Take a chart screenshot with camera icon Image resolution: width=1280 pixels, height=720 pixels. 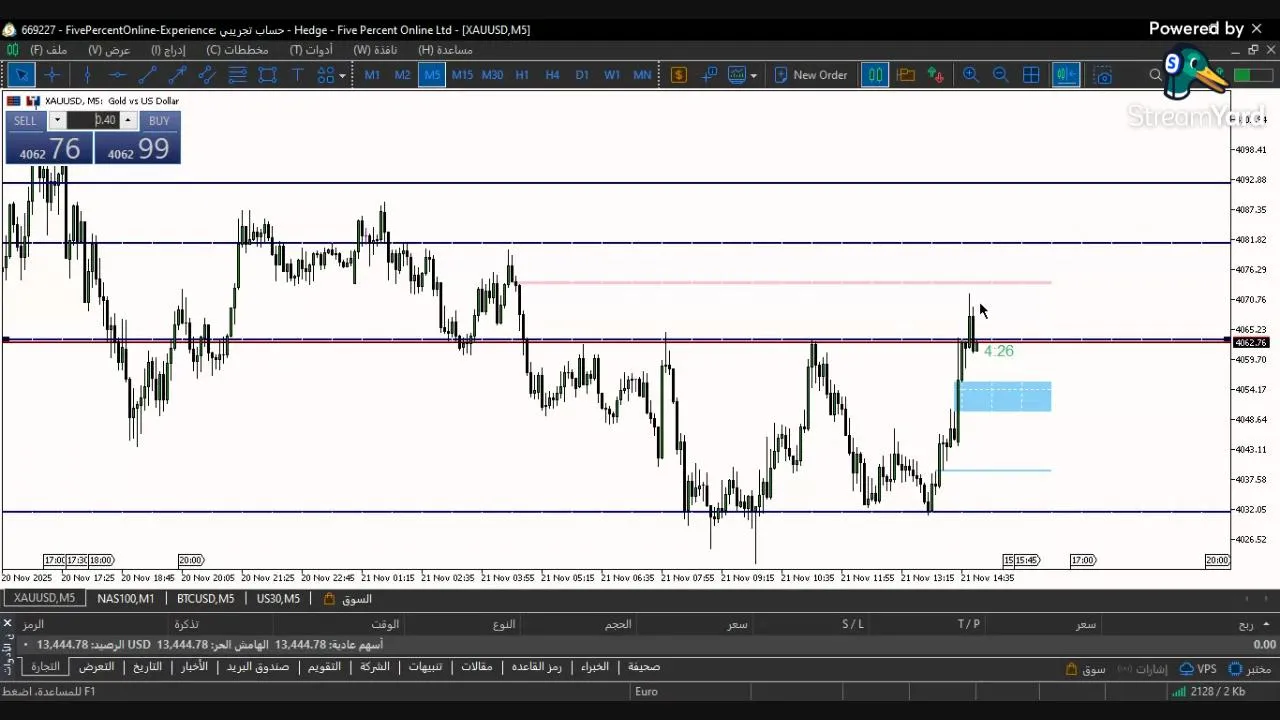1103,75
